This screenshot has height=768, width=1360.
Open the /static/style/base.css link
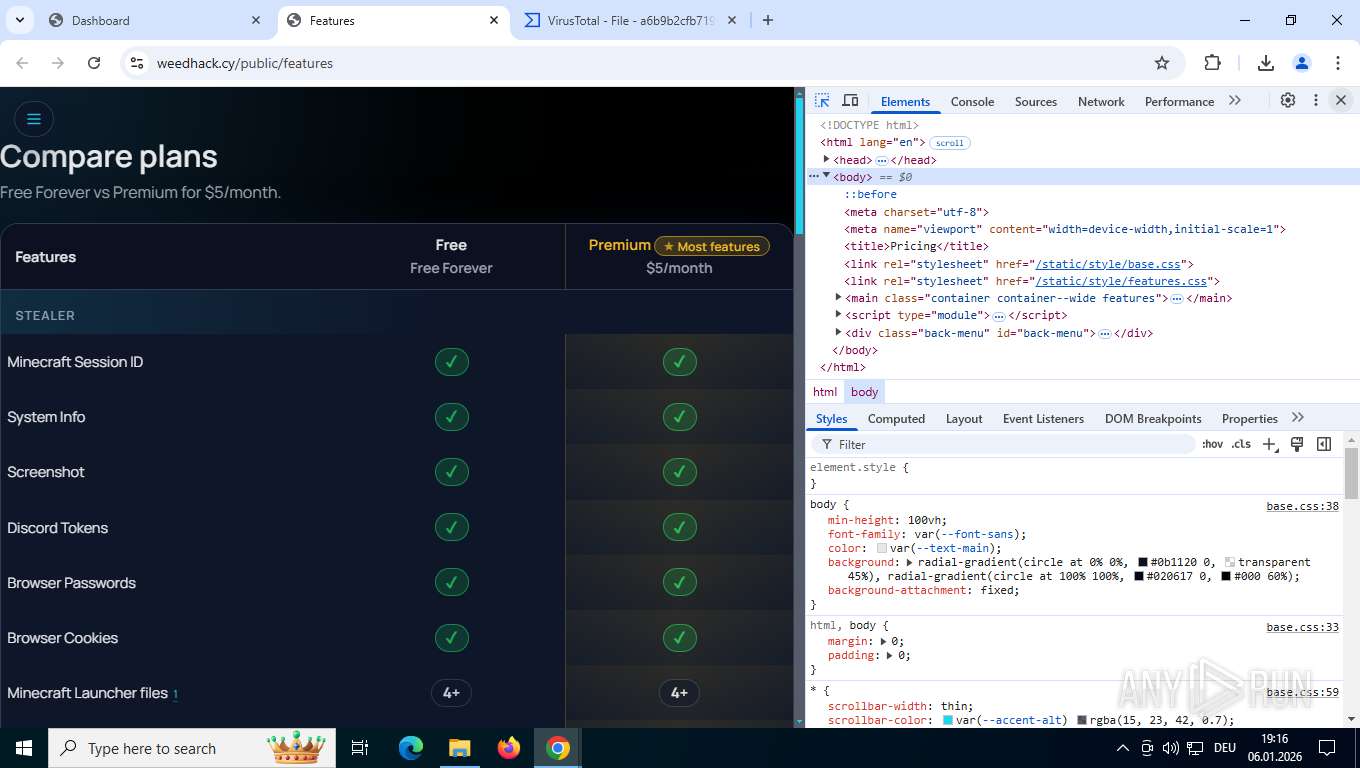[1108, 264]
